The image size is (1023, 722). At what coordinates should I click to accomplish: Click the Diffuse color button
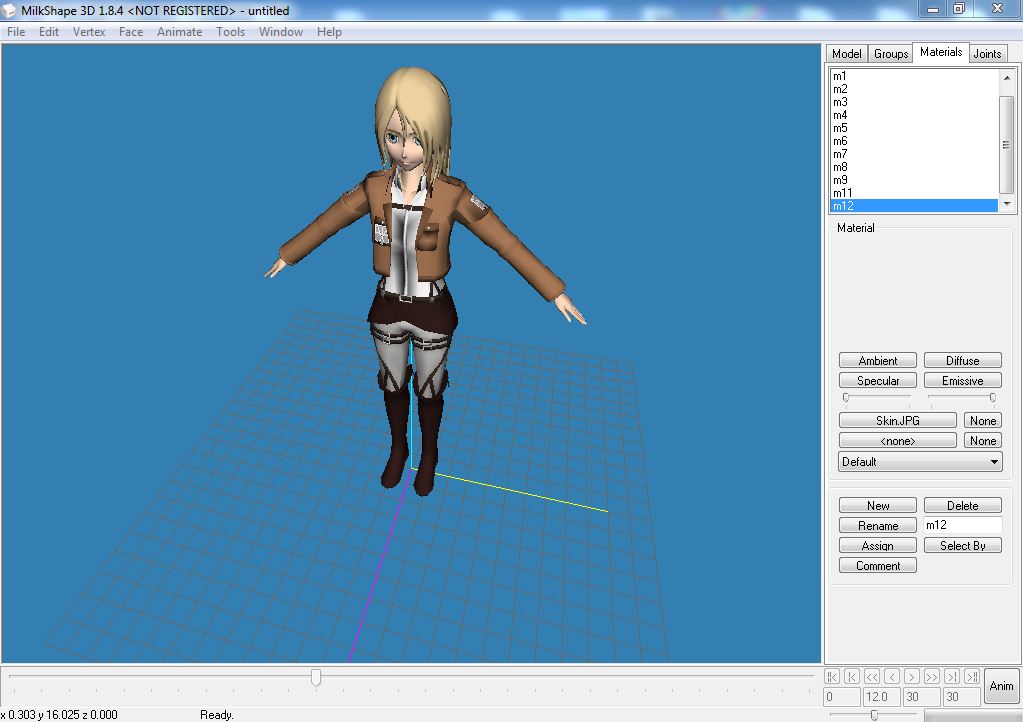(962, 361)
